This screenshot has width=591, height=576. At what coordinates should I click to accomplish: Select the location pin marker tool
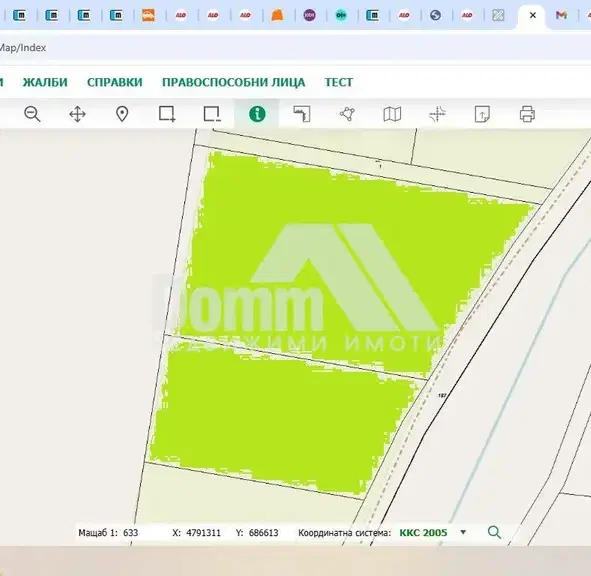point(122,114)
